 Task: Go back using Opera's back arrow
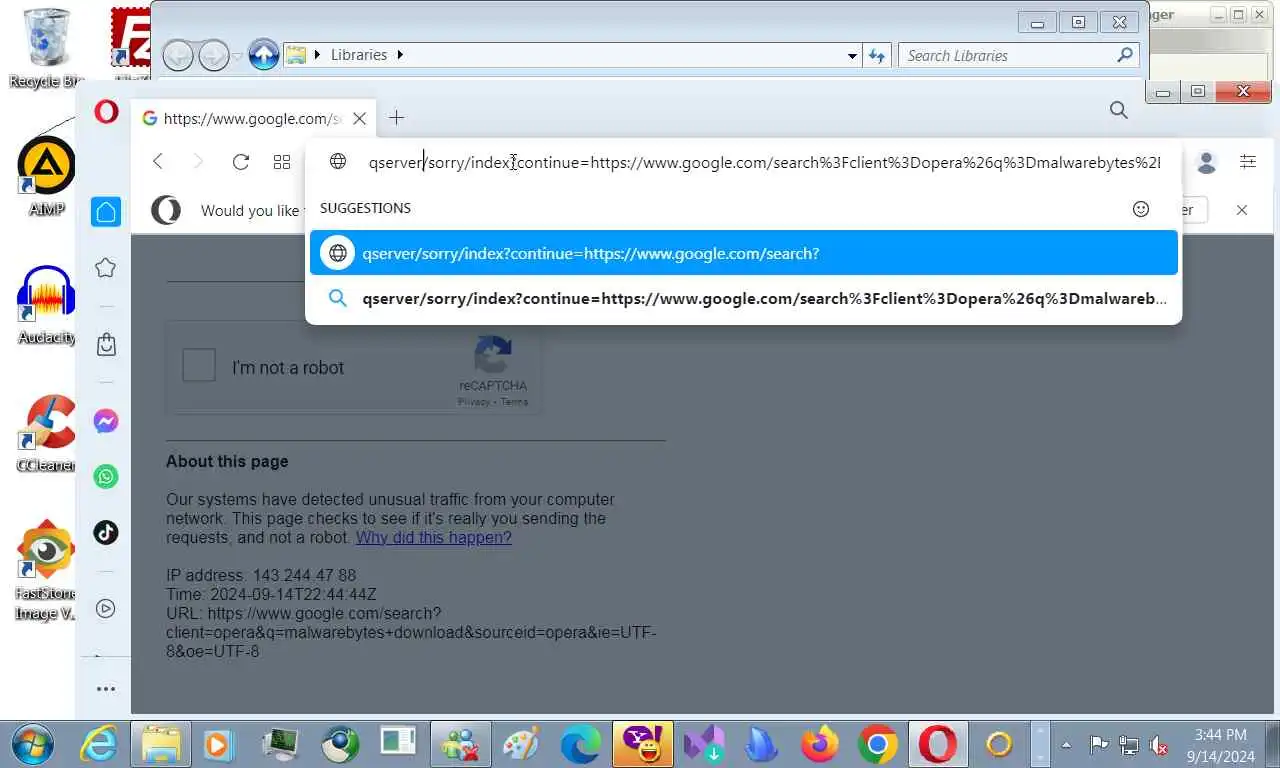coord(158,162)
